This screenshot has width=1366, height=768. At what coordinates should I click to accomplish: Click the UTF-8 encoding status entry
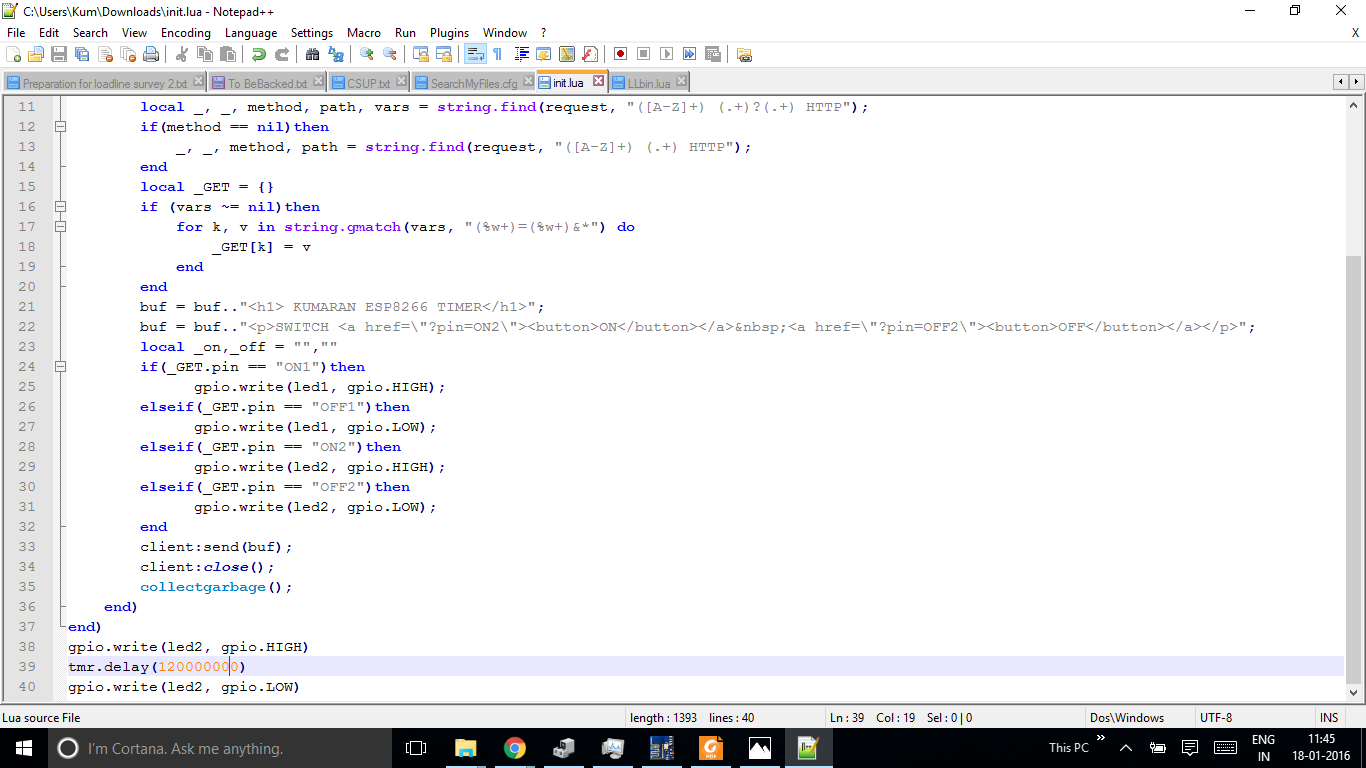(x=1215, y=718)
